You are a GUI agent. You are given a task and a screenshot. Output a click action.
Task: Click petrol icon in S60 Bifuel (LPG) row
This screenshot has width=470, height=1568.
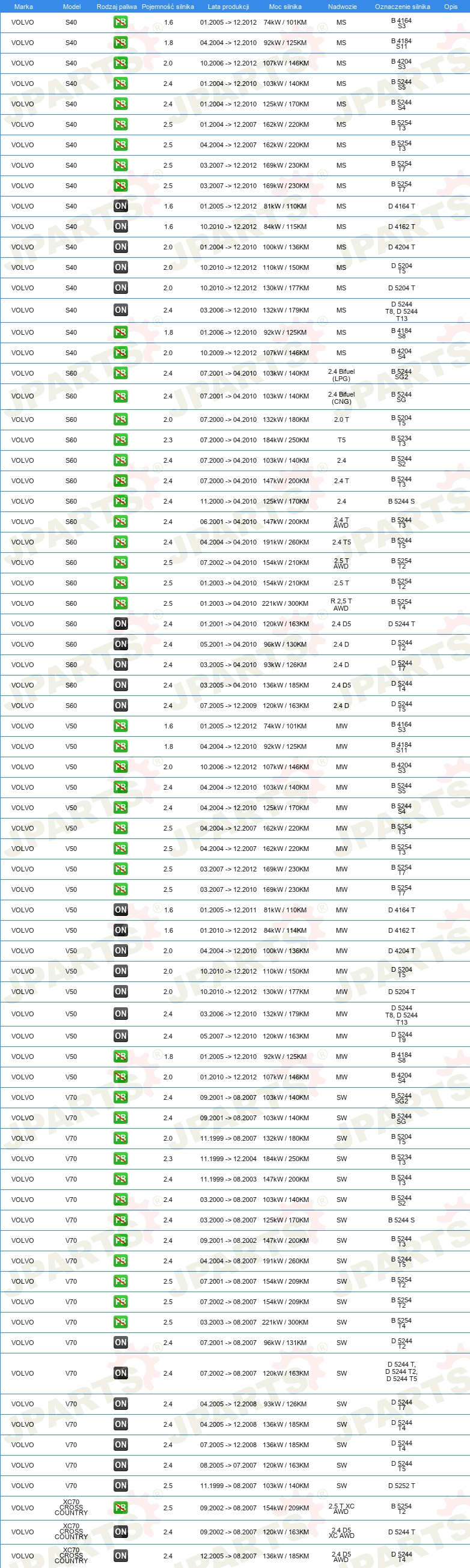[x=121, y=374]
